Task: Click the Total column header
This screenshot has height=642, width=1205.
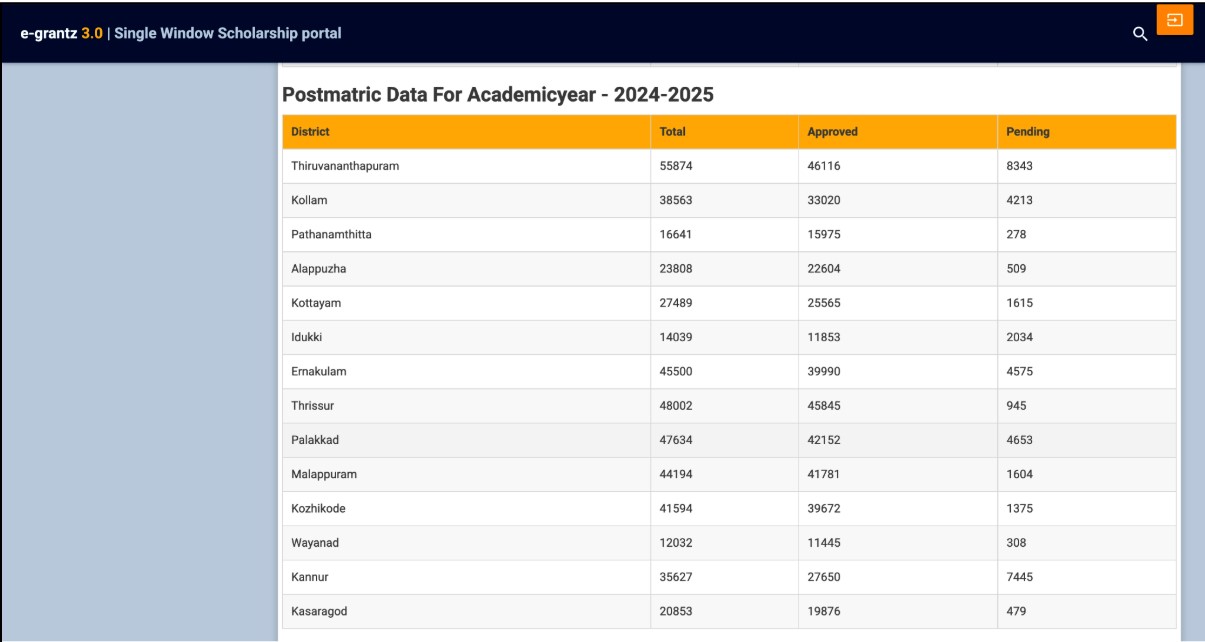Action: click(725, 132)
